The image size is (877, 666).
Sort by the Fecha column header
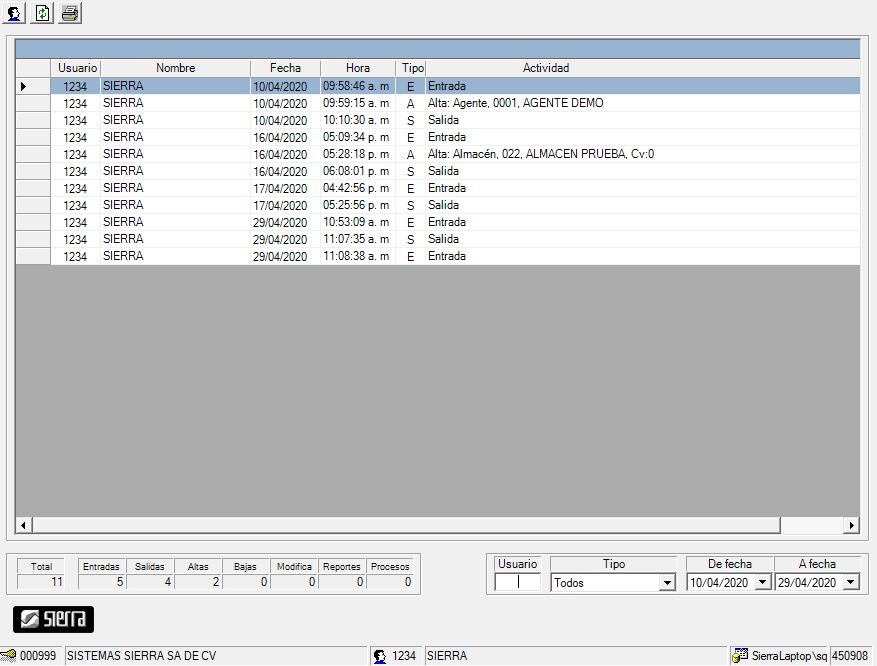point(285,68)
